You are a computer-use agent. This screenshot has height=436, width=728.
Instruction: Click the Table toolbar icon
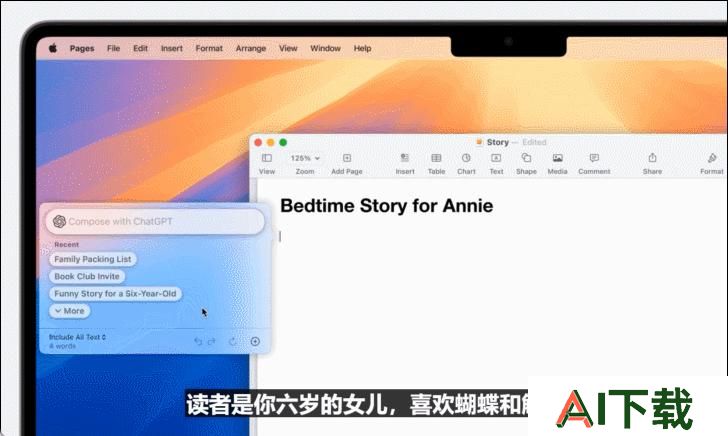click(x=436, y=158)
